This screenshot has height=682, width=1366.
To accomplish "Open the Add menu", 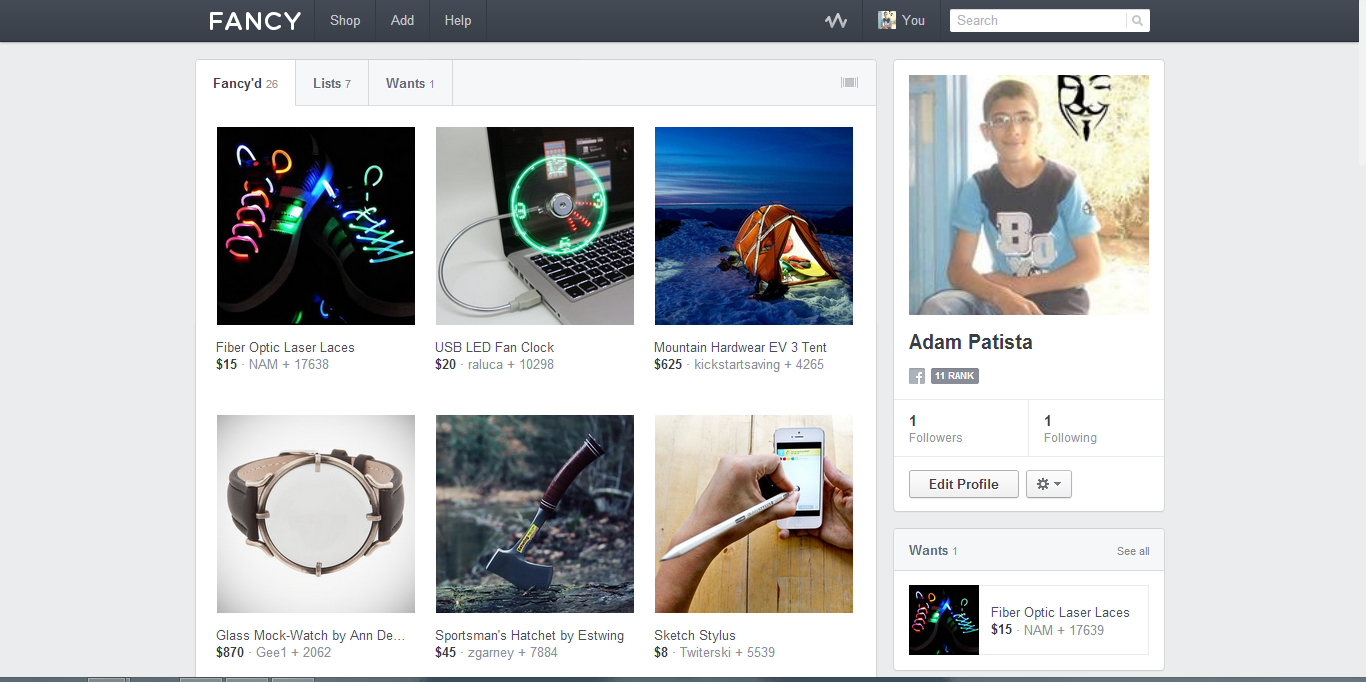I will coord(403,20).
